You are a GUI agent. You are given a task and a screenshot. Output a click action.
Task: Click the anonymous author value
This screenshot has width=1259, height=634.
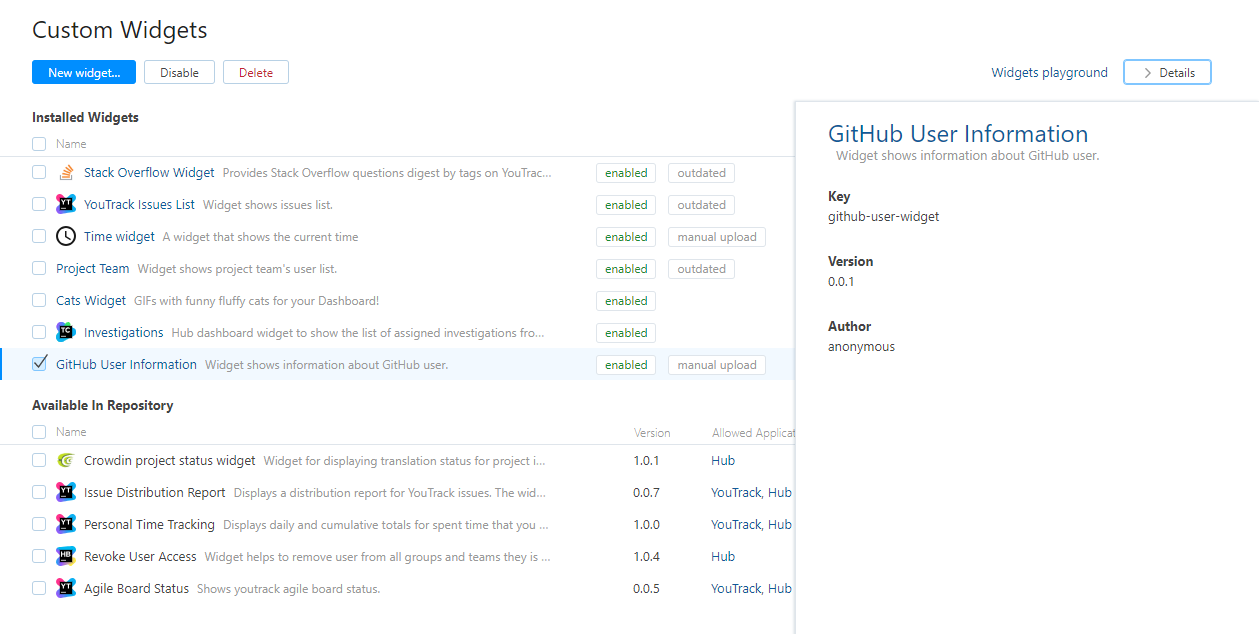[x=861, y=347]
